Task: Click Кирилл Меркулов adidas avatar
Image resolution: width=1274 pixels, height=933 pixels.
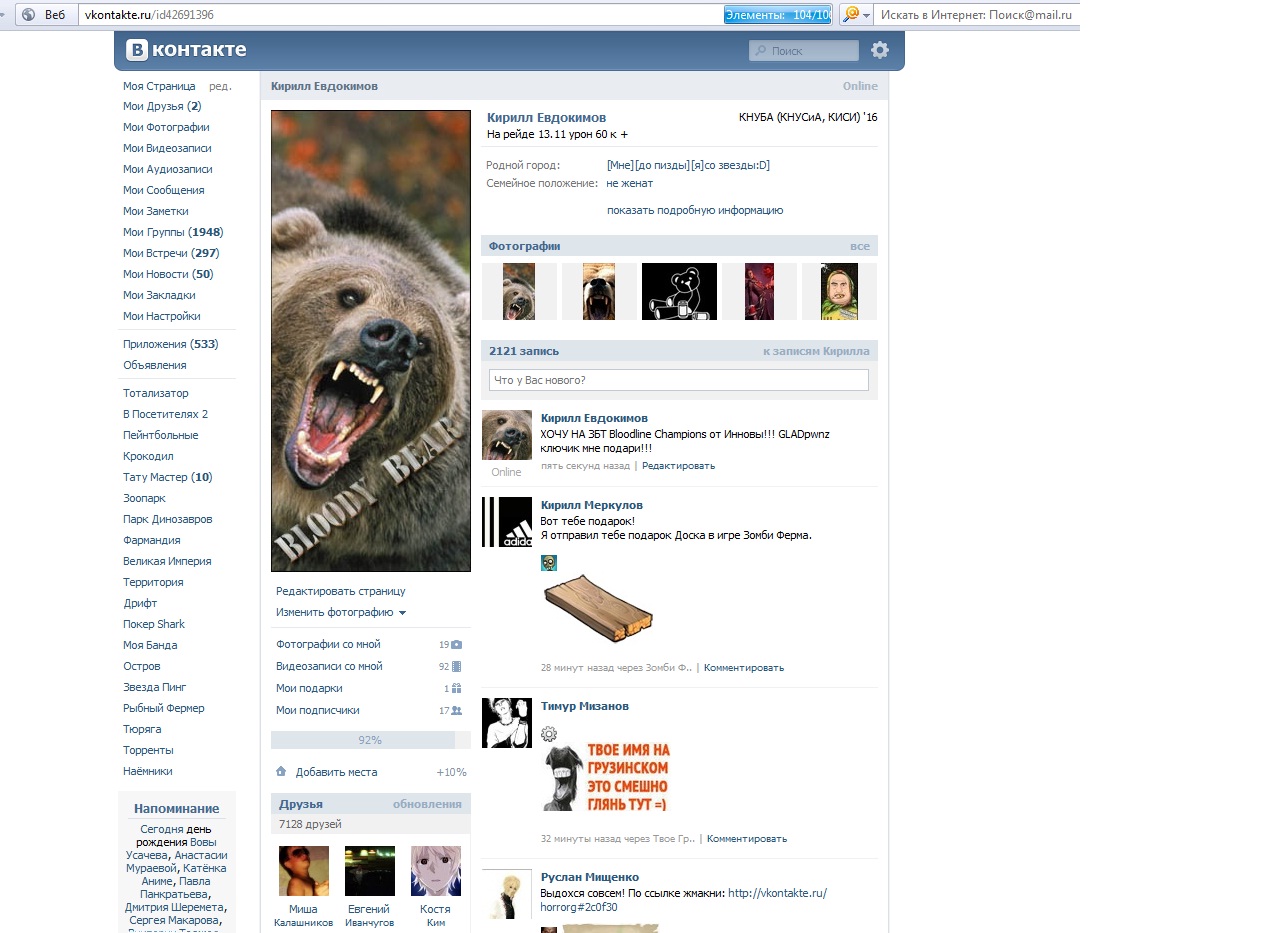Action: pos(507,522)
